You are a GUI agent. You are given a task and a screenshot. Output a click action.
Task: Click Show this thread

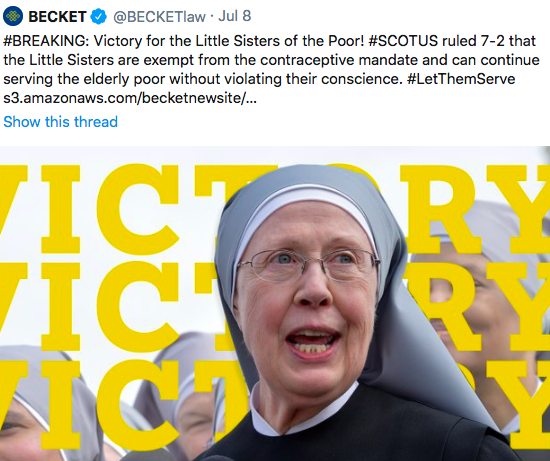[x=60, y=122]
